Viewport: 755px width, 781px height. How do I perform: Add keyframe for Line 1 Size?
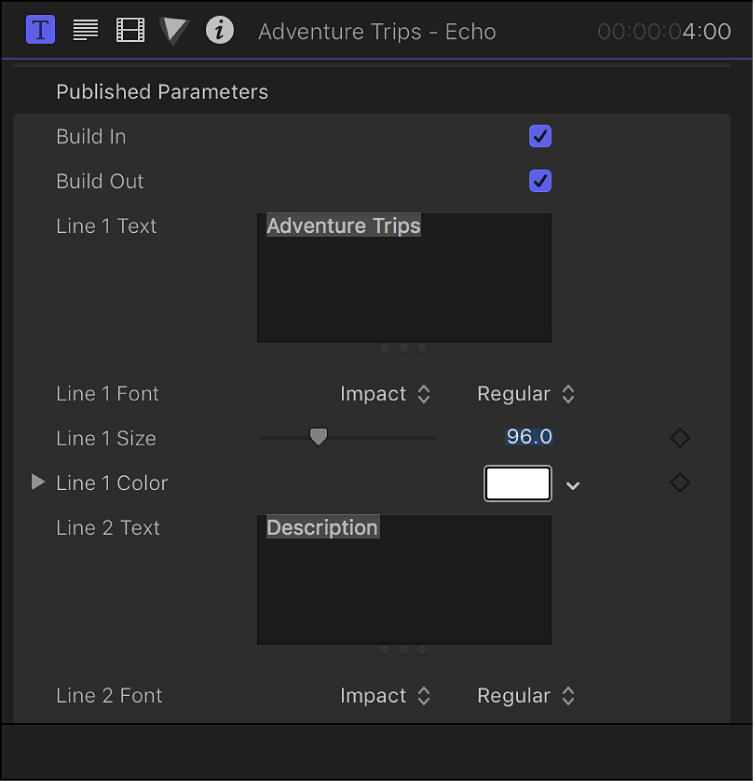pyautogui.click(x=680, y=438)
